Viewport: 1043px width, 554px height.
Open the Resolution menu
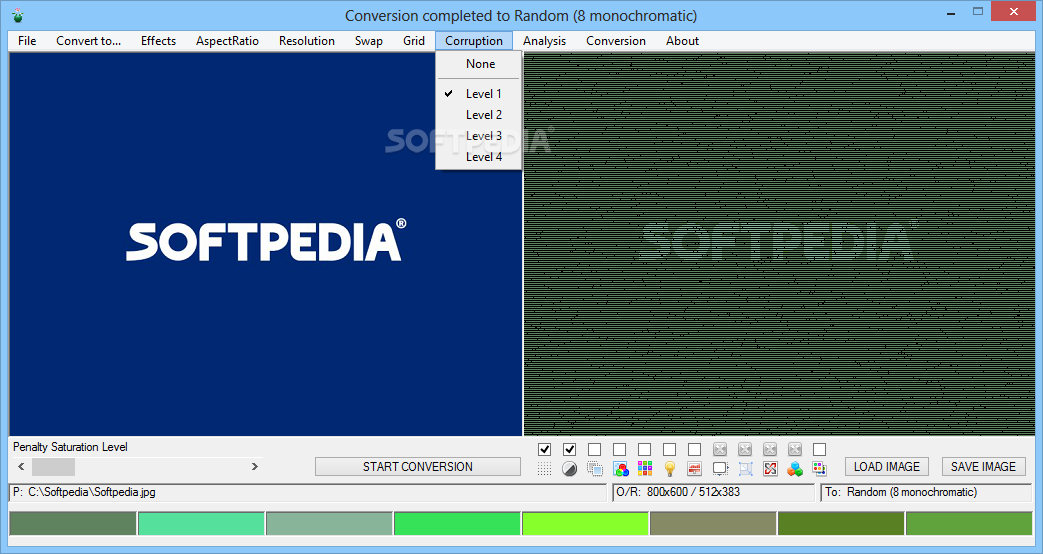(x=307, y=41)
